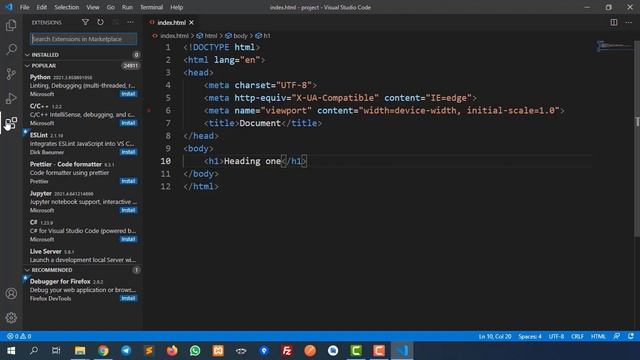This screenshot has width=640, height=360.
Task: Collapse the INSTALLED extensions section
Action: (83, 55)
